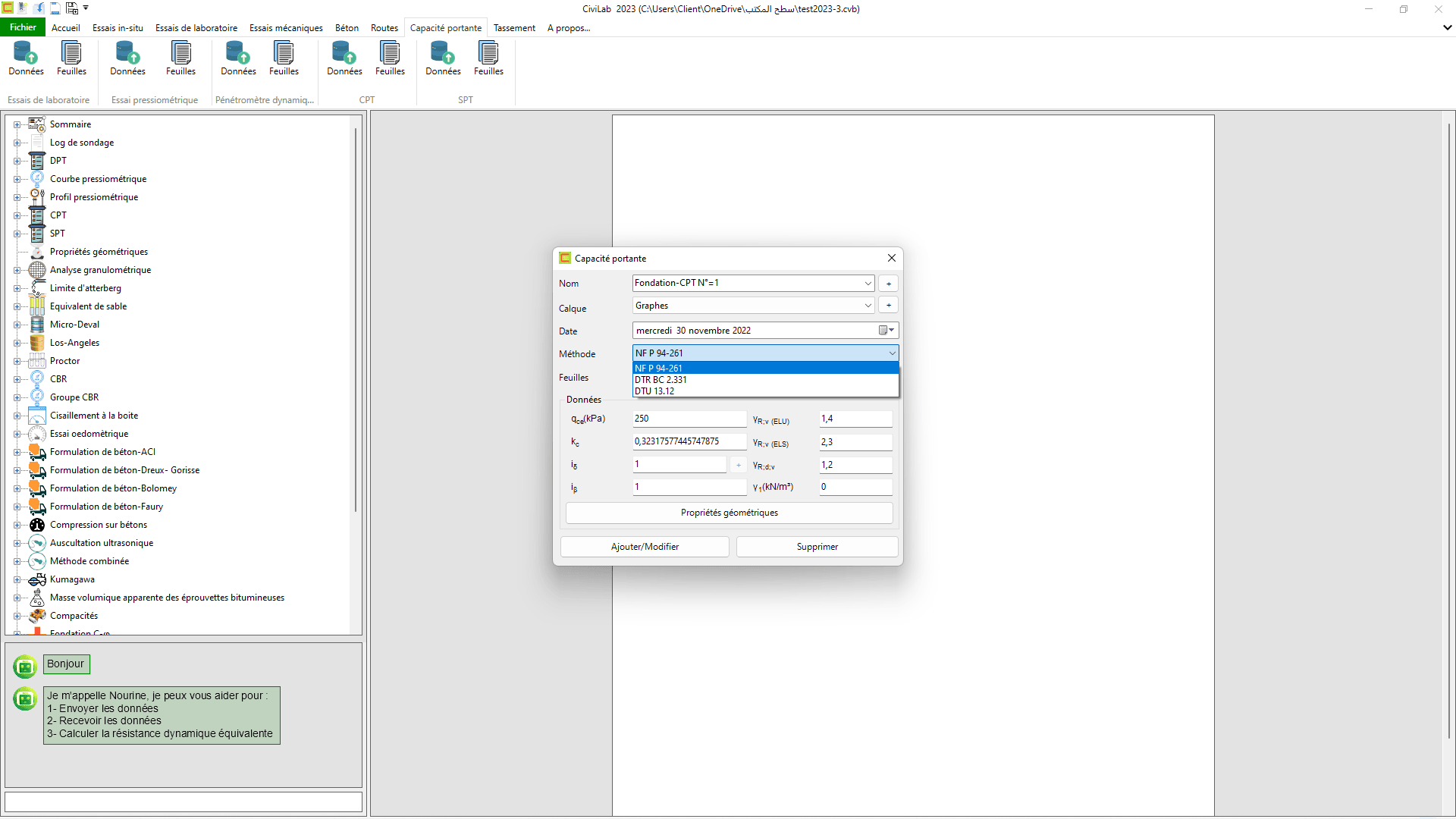Select Limite d'atterberg in the tree
Screen dimensions: 1456x819
coord(86,288)
